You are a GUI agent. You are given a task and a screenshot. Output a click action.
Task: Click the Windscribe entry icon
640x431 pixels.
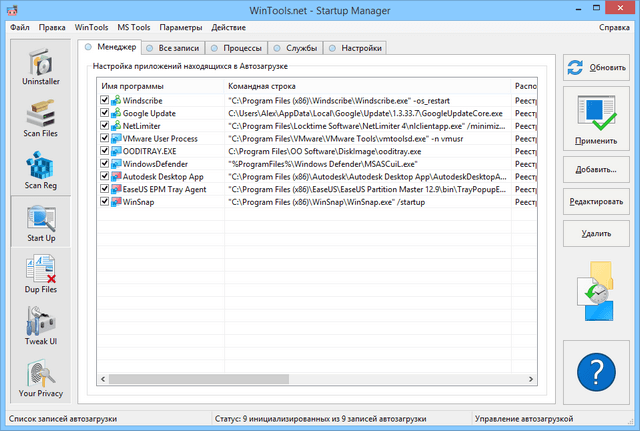[116, 100]
